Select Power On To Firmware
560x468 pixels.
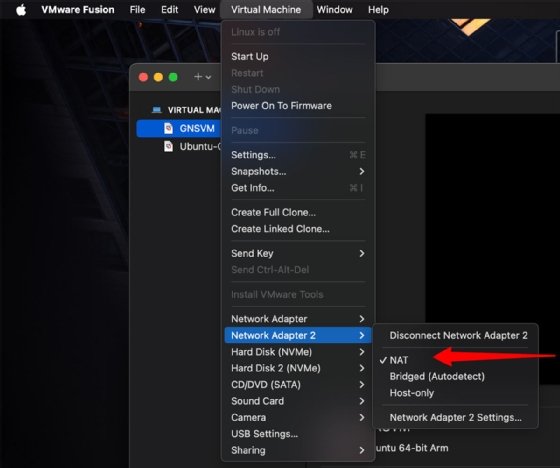click(x=298, y=106)
